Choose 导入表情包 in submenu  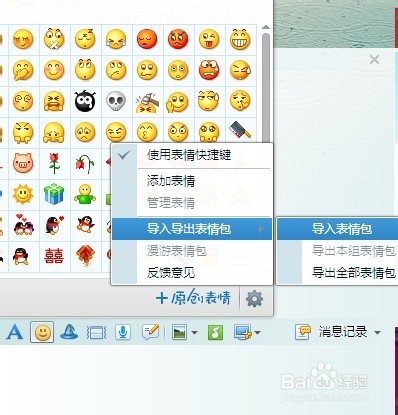(338, 229)
